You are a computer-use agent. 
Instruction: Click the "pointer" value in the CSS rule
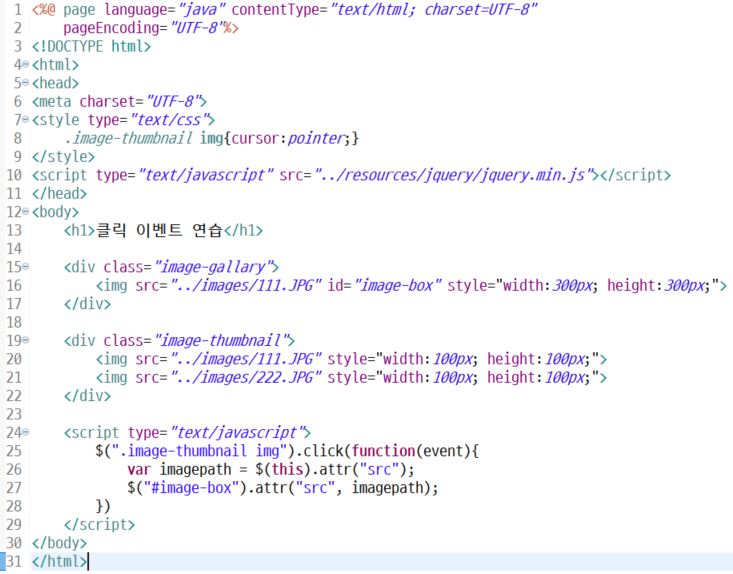pyautogui.click(x=316, y=138)
